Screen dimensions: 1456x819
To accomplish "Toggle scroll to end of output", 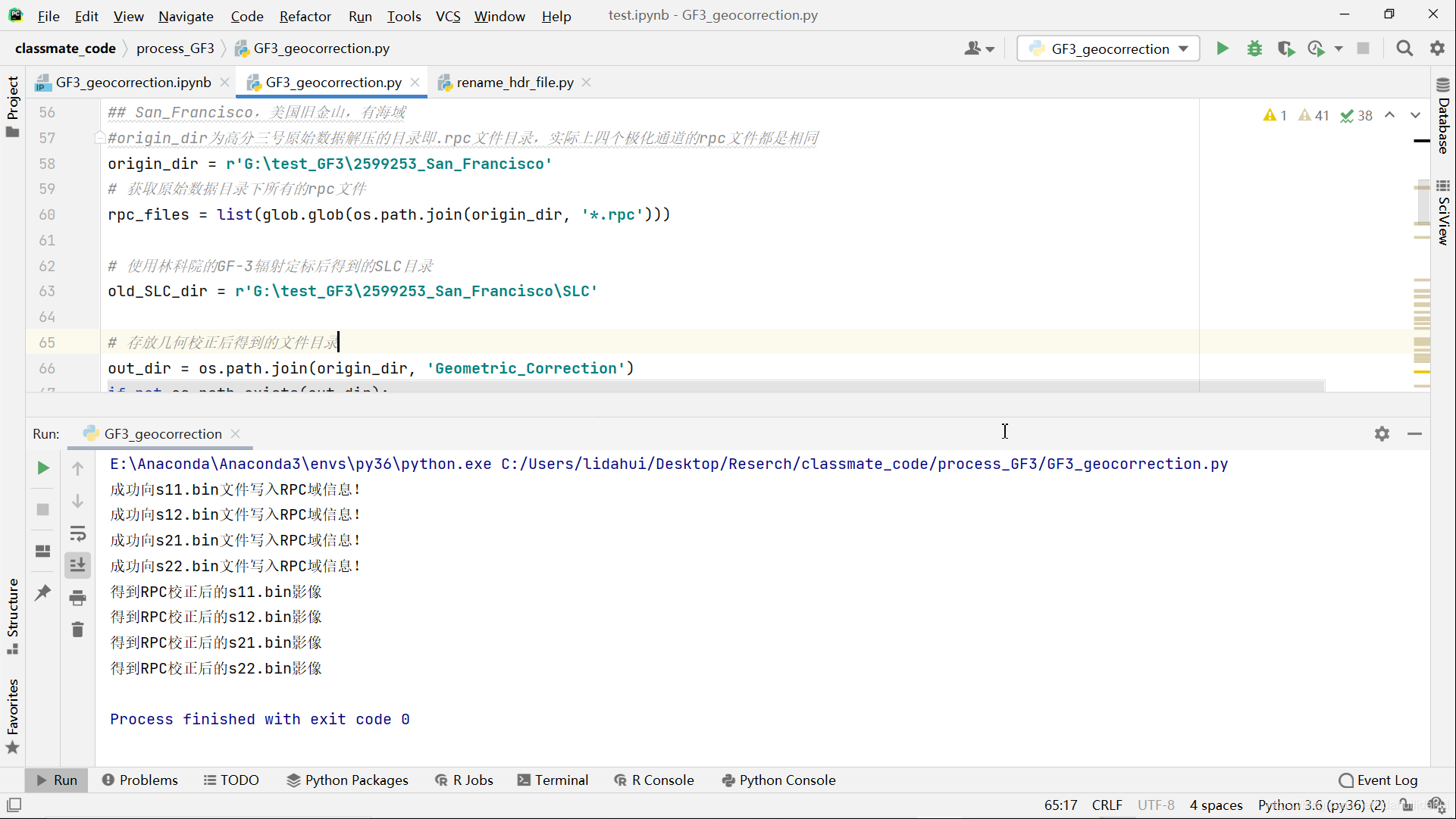I will [77, 565].
